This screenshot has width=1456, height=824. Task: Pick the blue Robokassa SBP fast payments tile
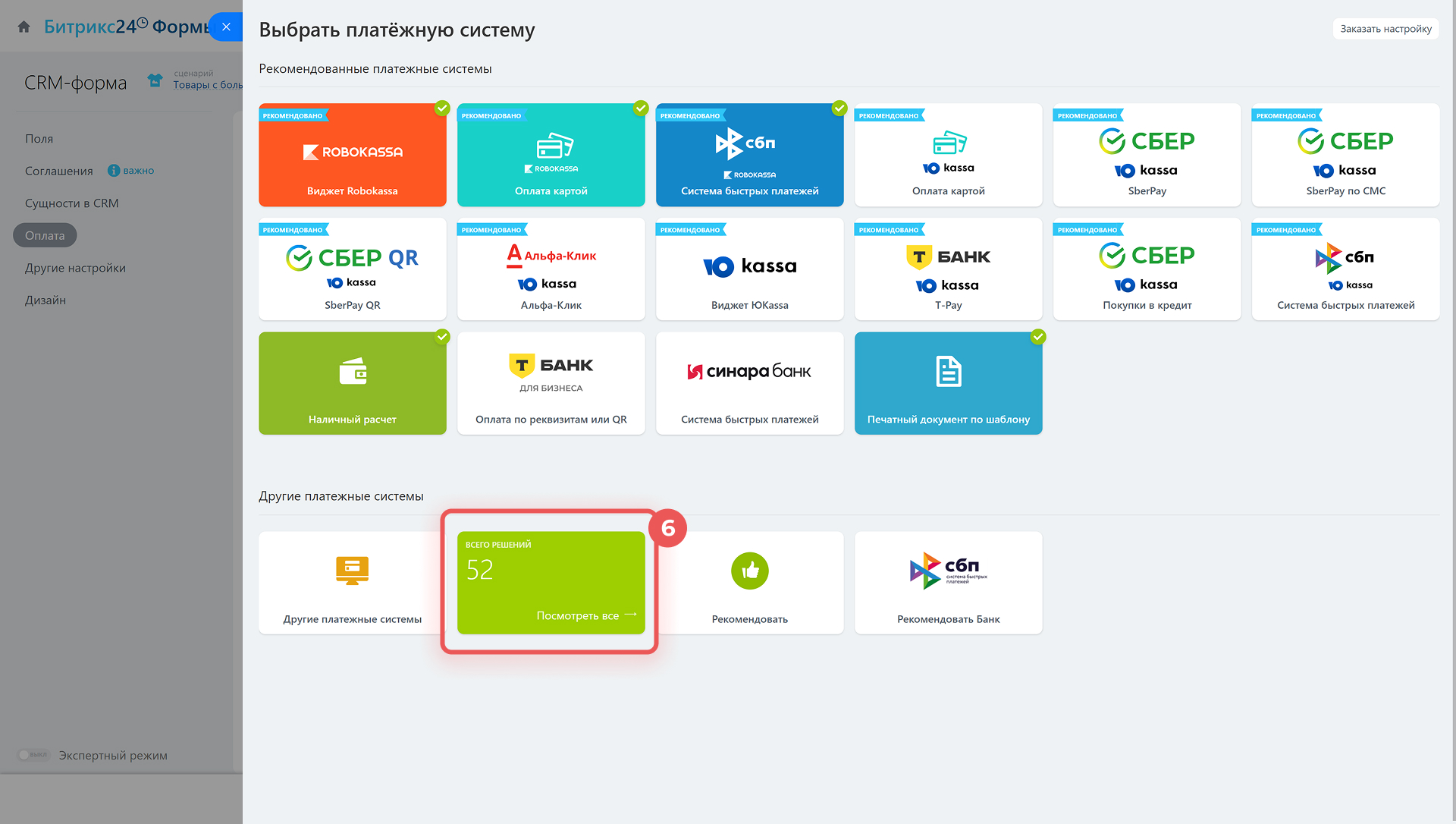[x=749, y=155]
